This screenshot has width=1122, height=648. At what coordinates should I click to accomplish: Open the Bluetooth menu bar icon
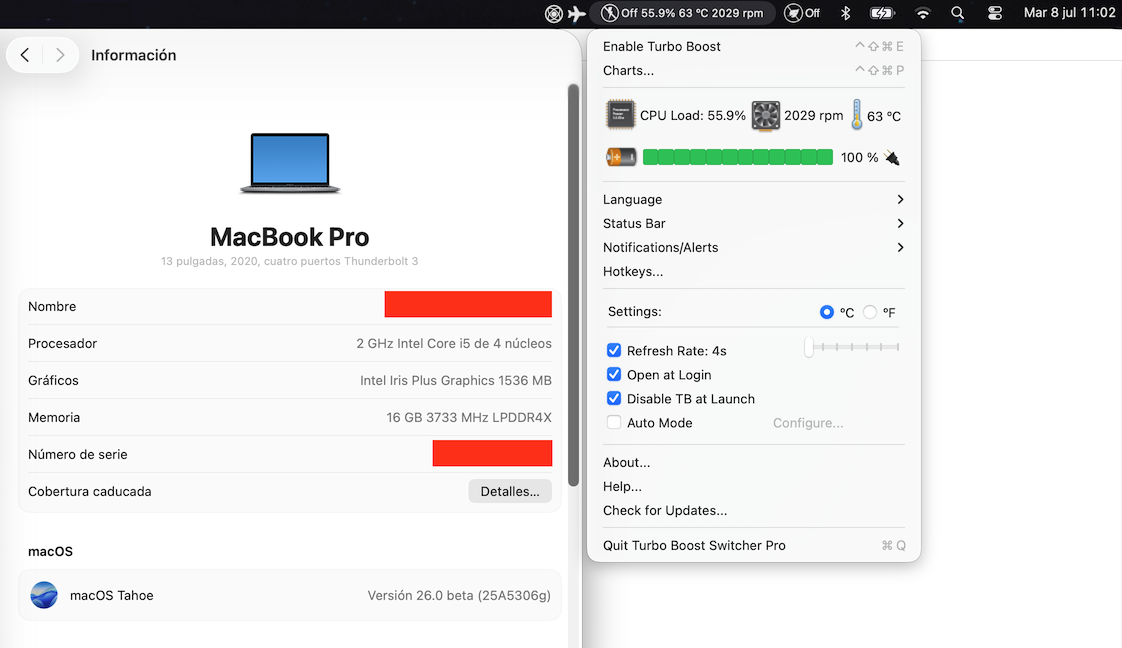click(x=845, y=13)
